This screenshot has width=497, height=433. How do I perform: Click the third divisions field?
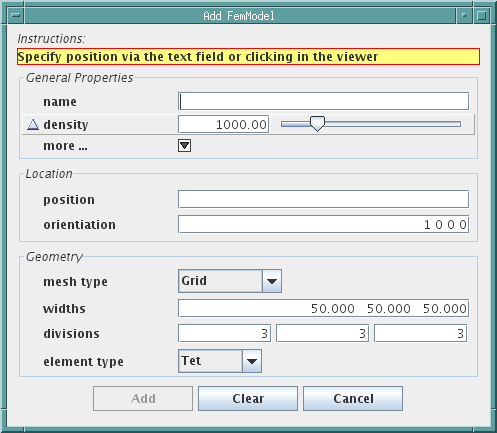(420, 333)
